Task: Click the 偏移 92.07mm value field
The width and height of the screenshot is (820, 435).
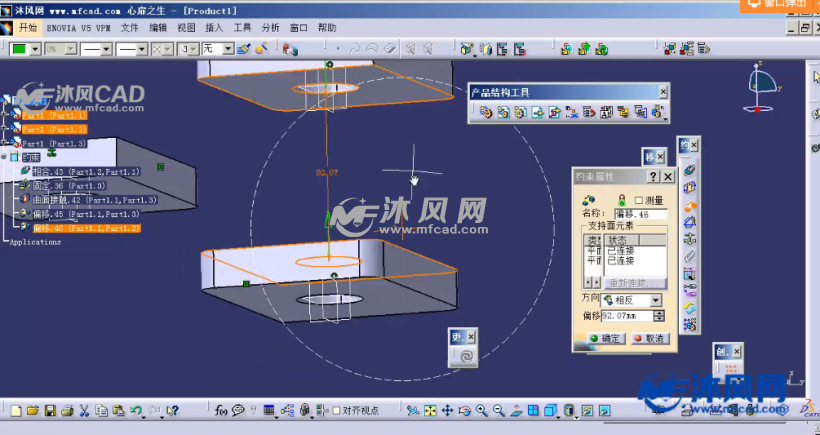Action: [x=628, y=316]
